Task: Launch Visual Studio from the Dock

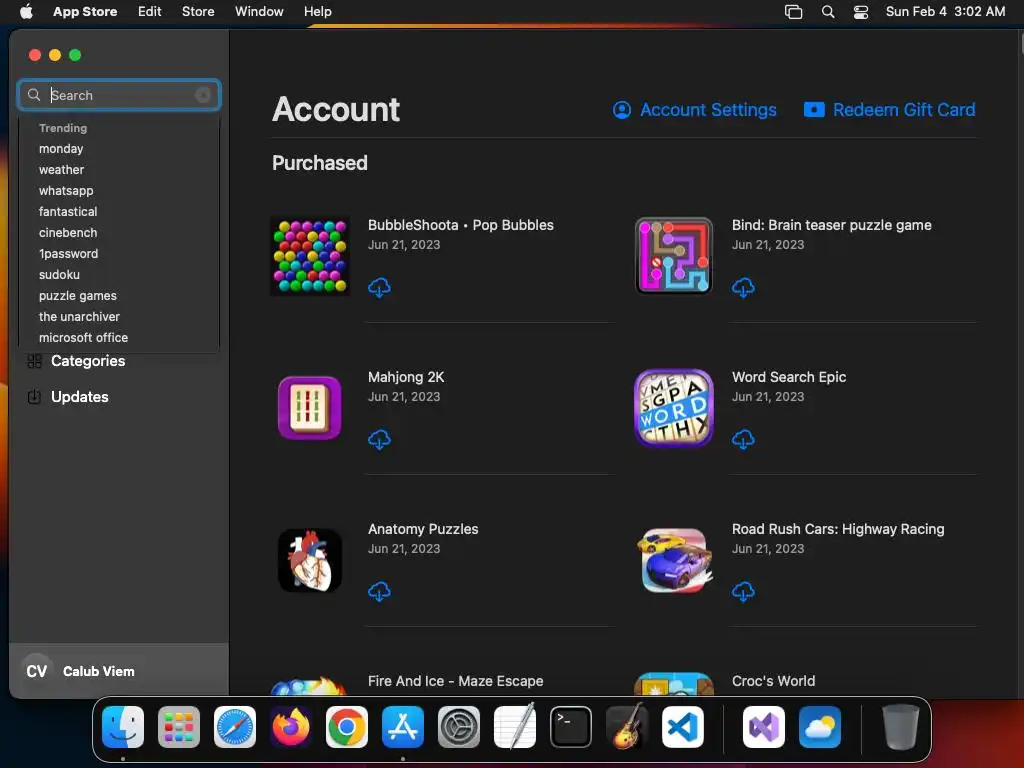Action: coord(763,727)
